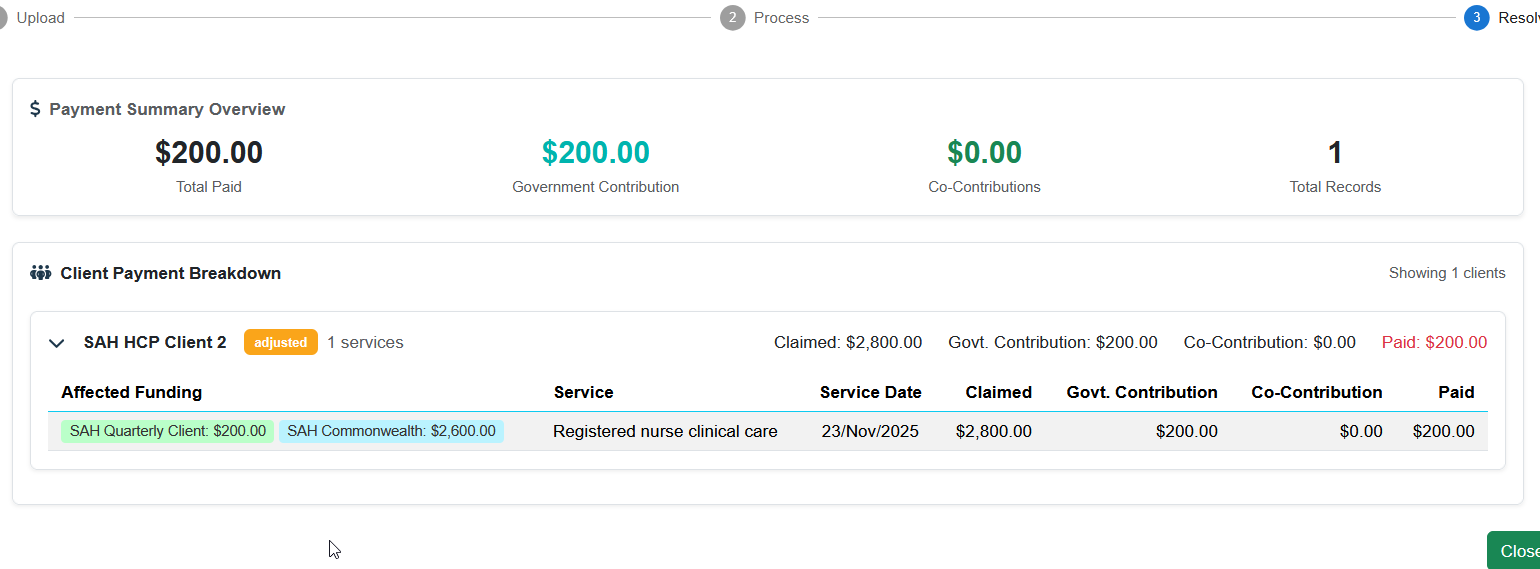This screenshot has width=1540, height=569.
Task: Click step 2 Process circle icon
Action: click(732, 18)
